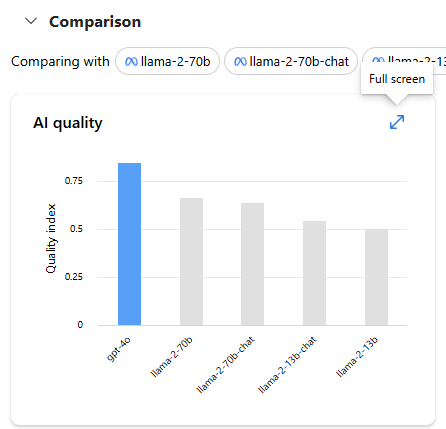Click the Meta logo in the partially hidden chip

378,60
